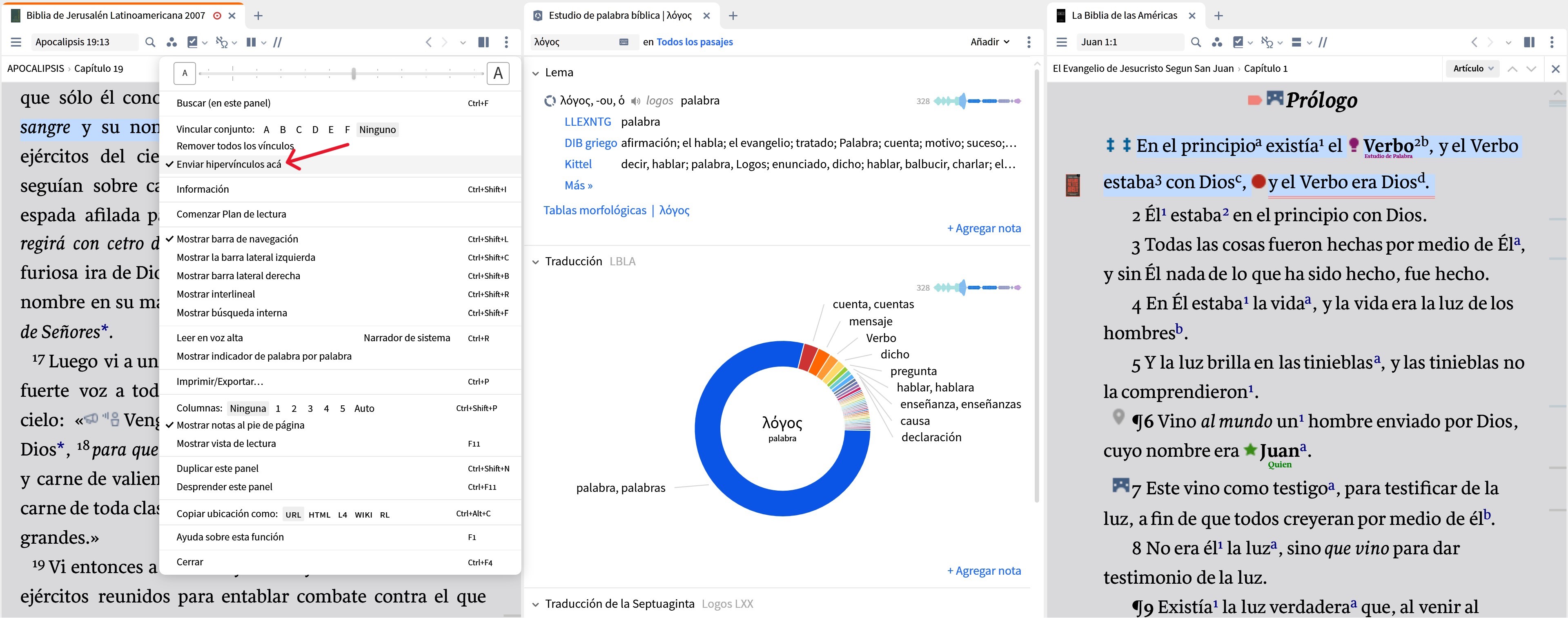Click the parallel slashes icon in Juan 1:1 toolbar

[x=1323, y=42]
